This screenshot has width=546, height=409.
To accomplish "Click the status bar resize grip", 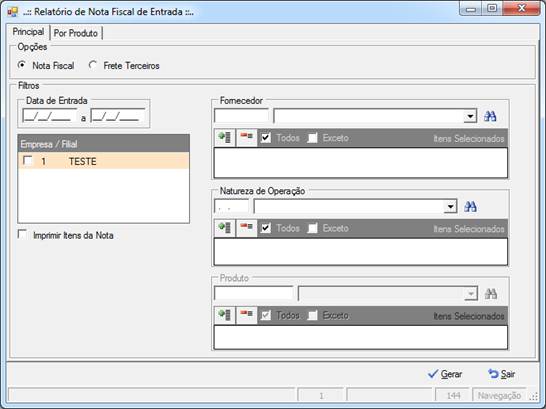I will click(533, 396).
